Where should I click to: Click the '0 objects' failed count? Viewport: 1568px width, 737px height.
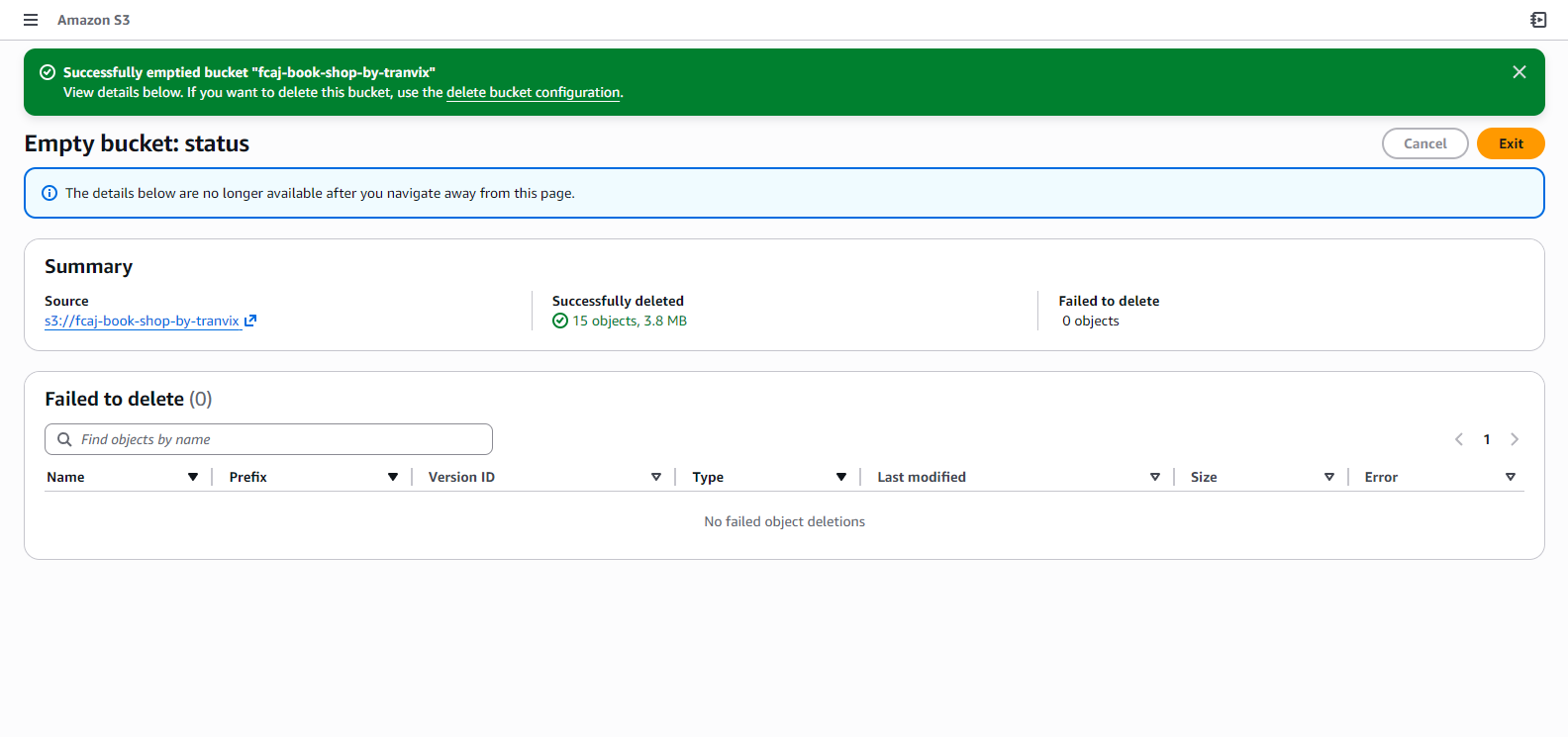(1091, 321)
